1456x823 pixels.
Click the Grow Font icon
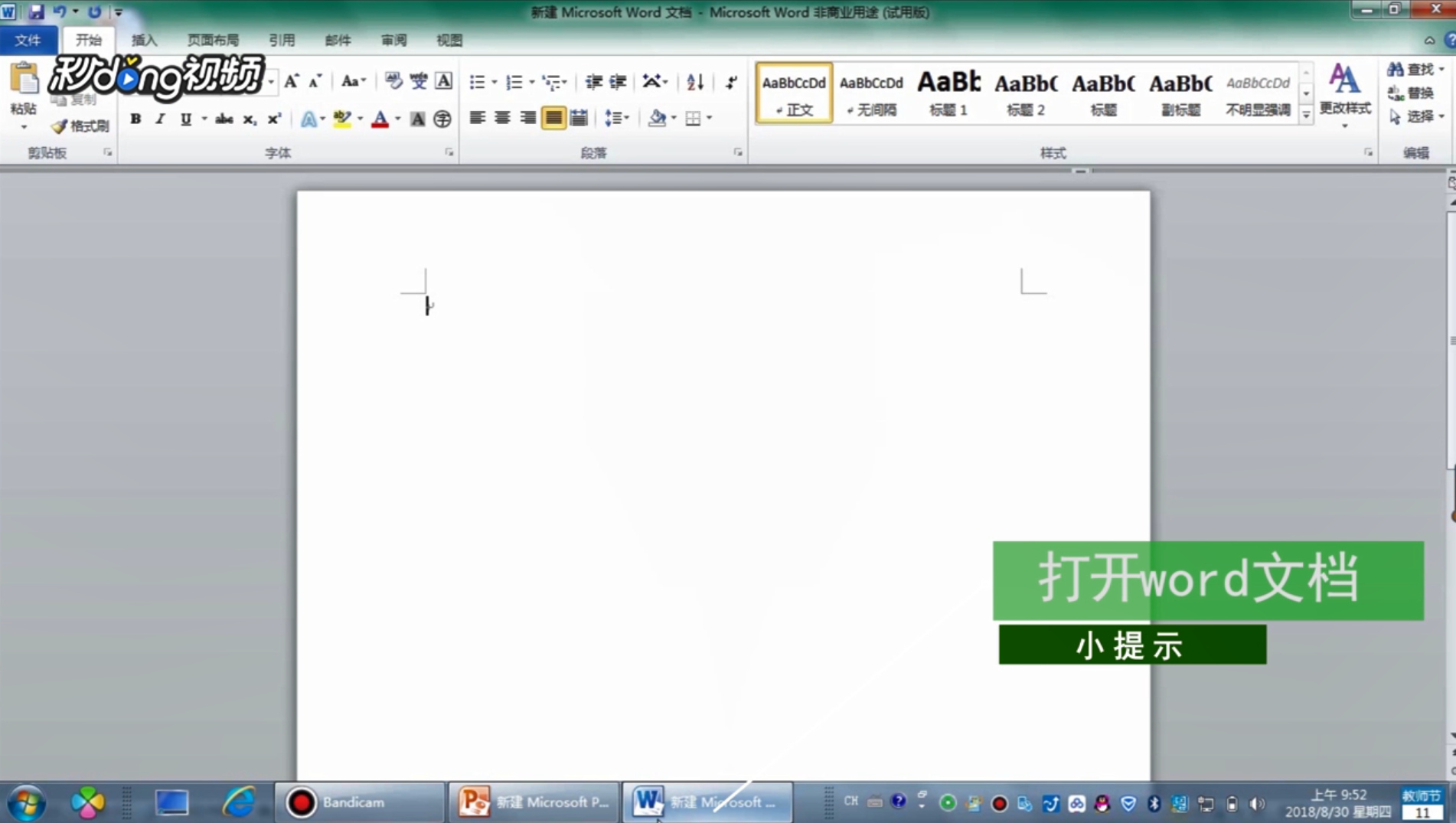click(x=291, y=81)
